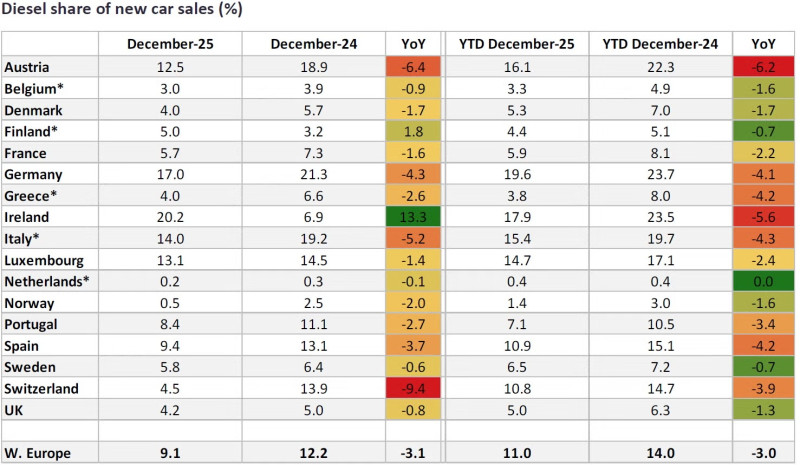Click Austria's red -6.2 YTD YoY cell
The height and width of the screenshot is (465, 800).
tap(765, 66)
